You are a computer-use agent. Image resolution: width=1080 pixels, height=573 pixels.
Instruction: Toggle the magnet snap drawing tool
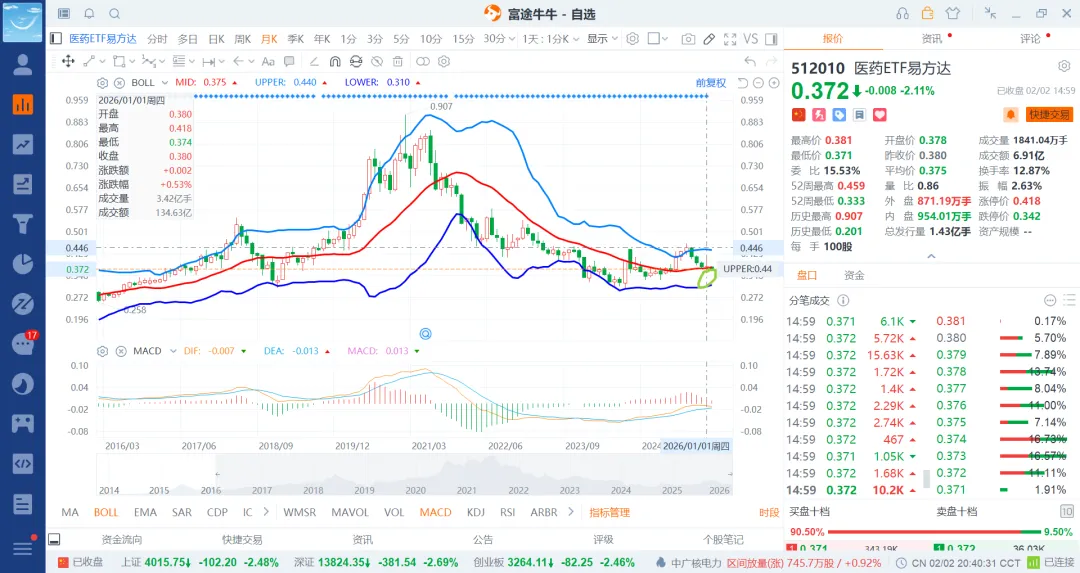click(335, 61)
